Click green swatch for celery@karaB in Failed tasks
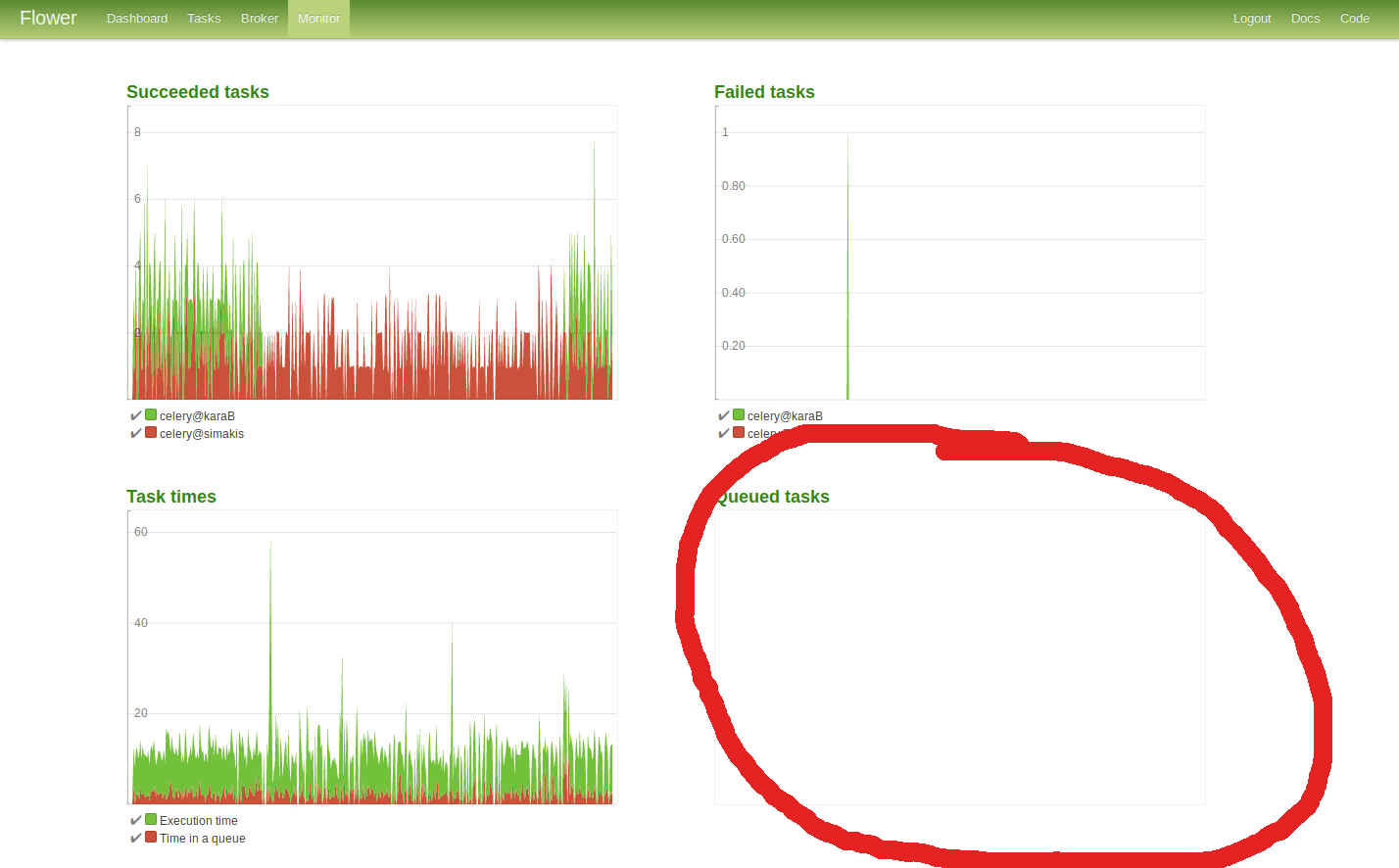1399x868 pixels. pos(739,415)
